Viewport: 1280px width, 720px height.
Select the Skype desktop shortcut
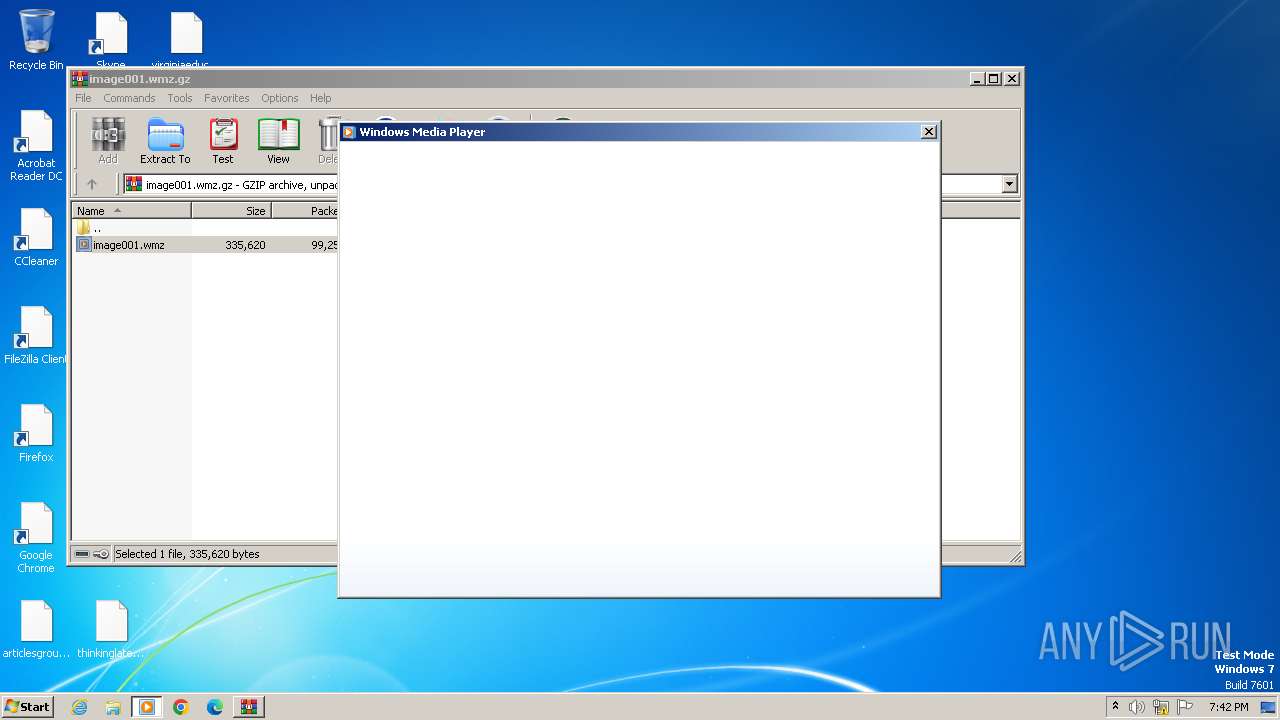click(111, 40)
